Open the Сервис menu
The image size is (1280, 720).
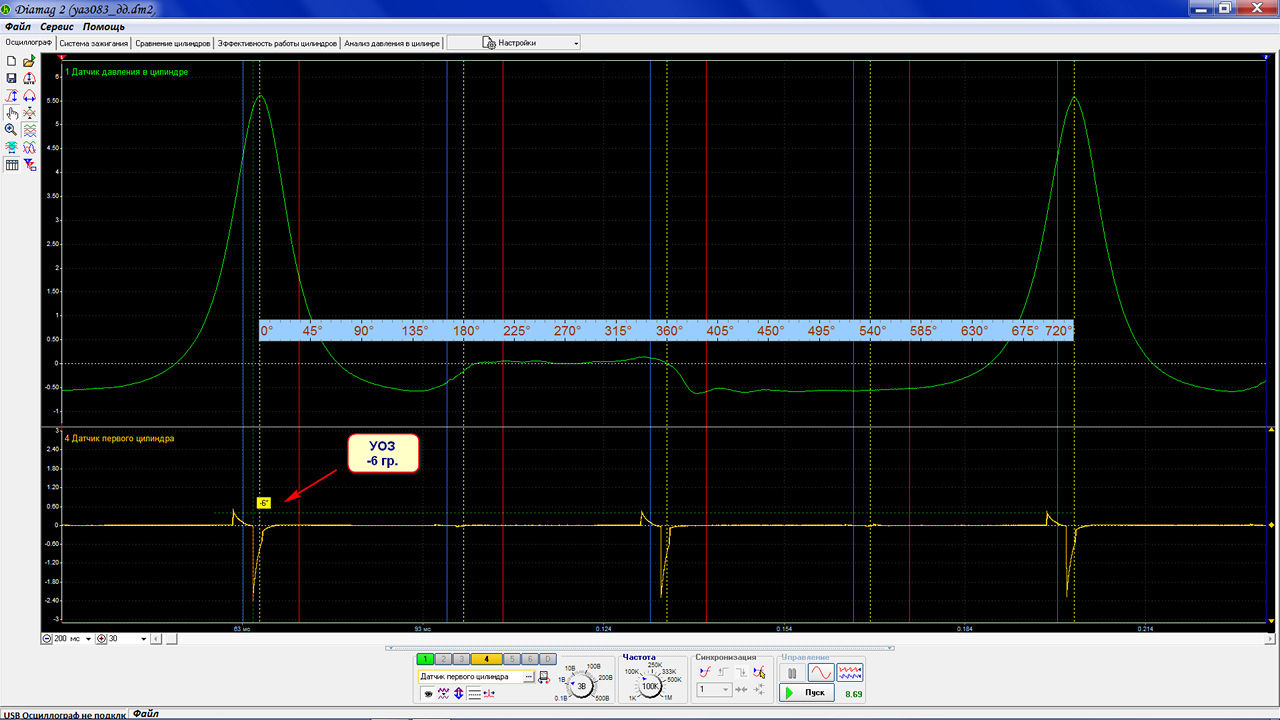coord(57,26)
